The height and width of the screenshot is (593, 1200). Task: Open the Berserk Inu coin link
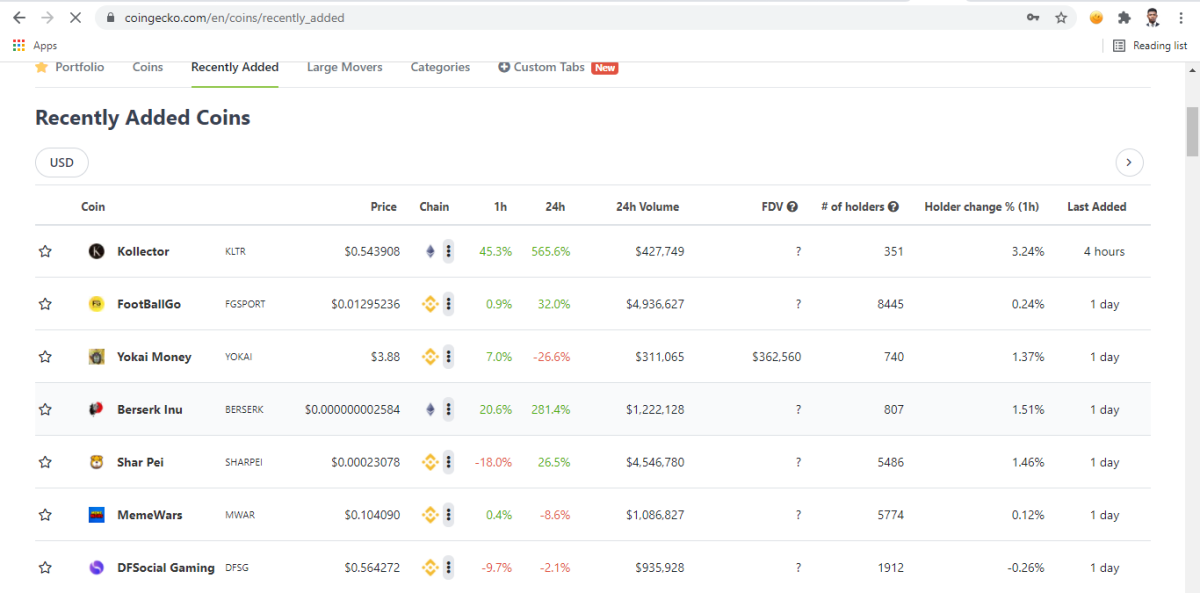click(x=150, y=410)
